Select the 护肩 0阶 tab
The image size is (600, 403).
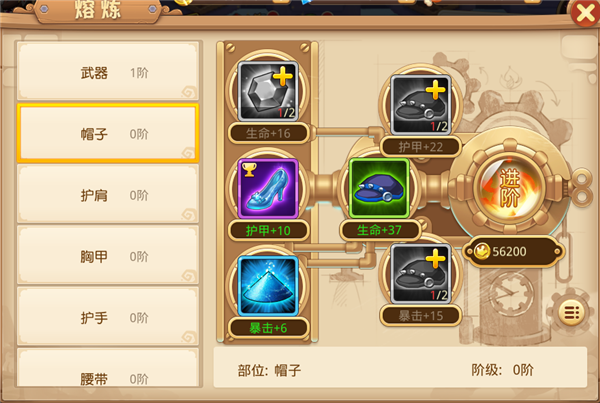pyautogui.click(x=108, y=194)
